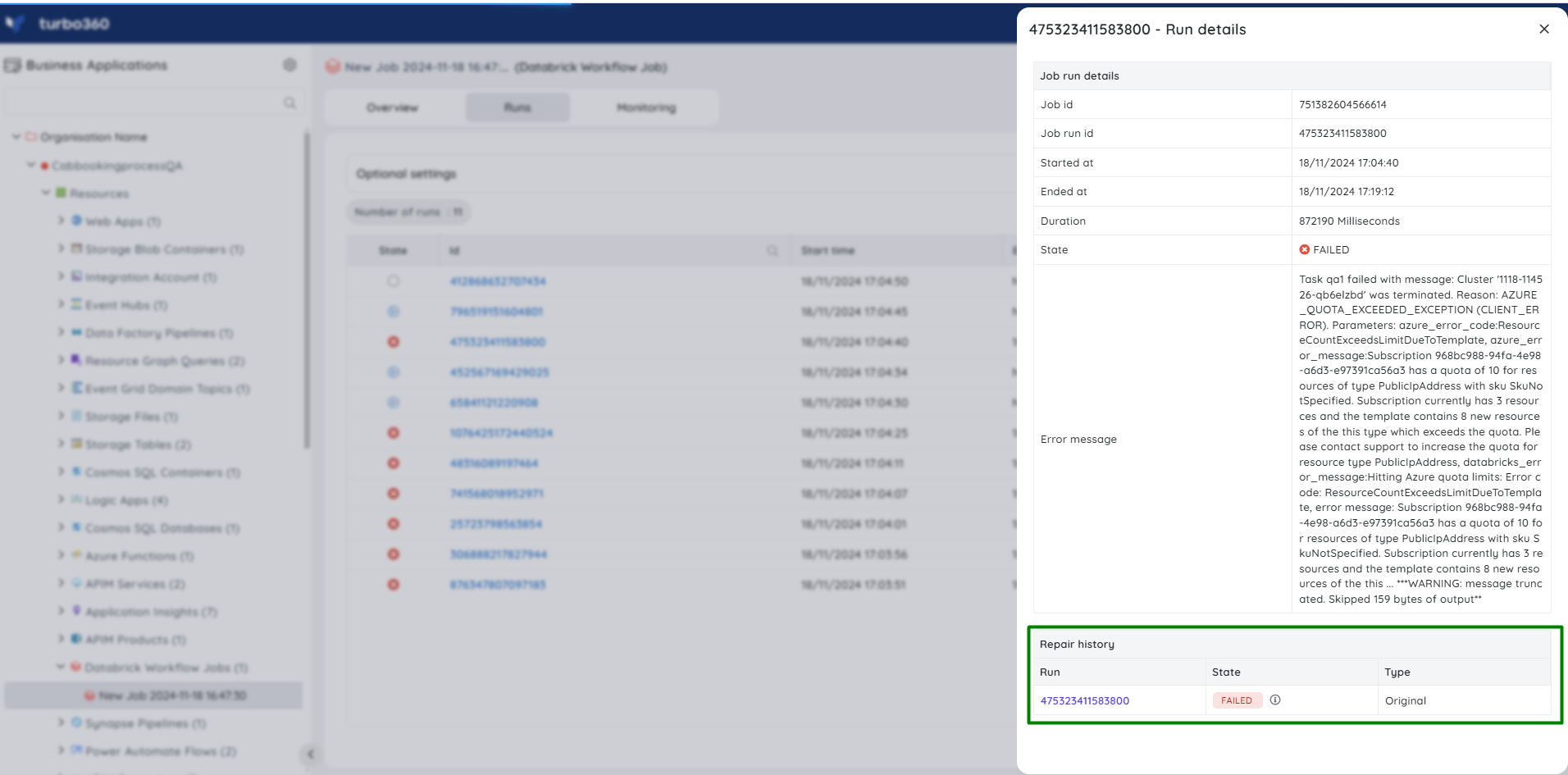
Task: Switch to the Runs tab
Action: point(517,107)
